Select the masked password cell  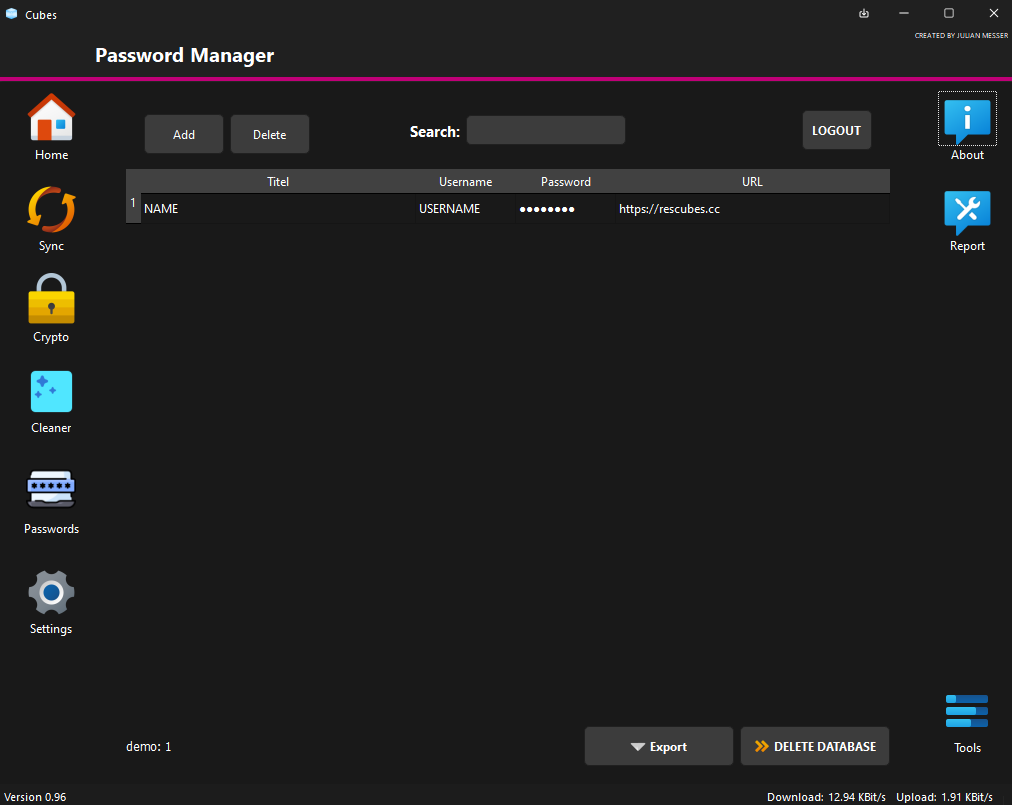tap(565, 209)
